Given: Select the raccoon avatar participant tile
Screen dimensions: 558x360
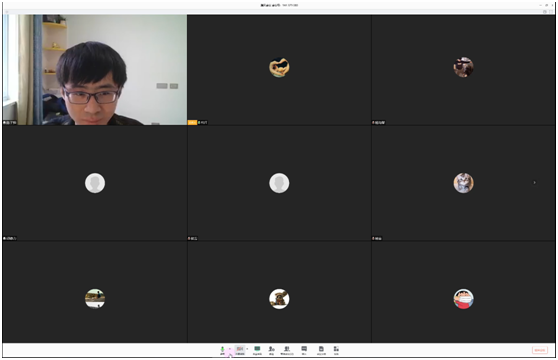Looking at the screenshot, I should pyautogui.click(x=279, y=298).
